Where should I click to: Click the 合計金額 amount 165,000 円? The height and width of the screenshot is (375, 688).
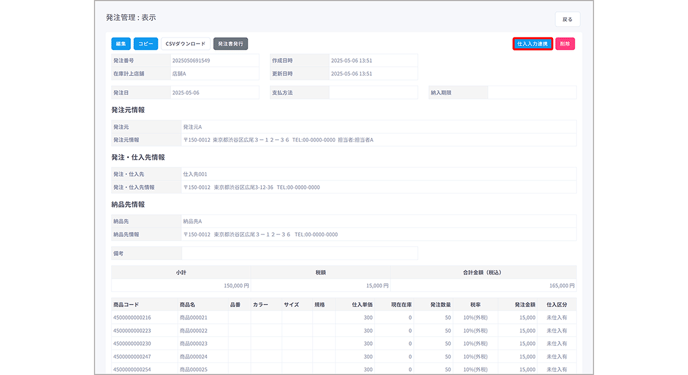pyautogui.click(x=562, y=286)
